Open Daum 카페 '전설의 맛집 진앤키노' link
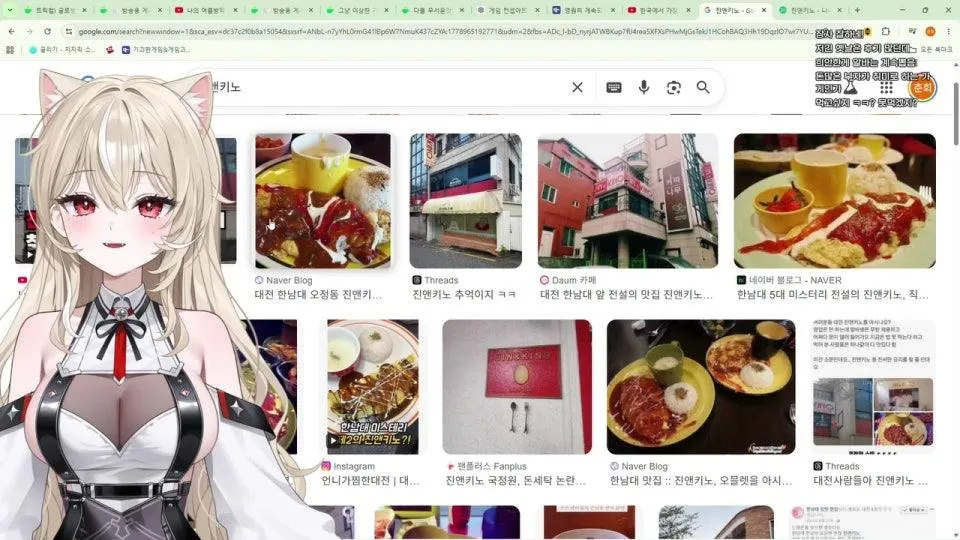Viewport: 960px width, 540px height. [x=626, y=295]
